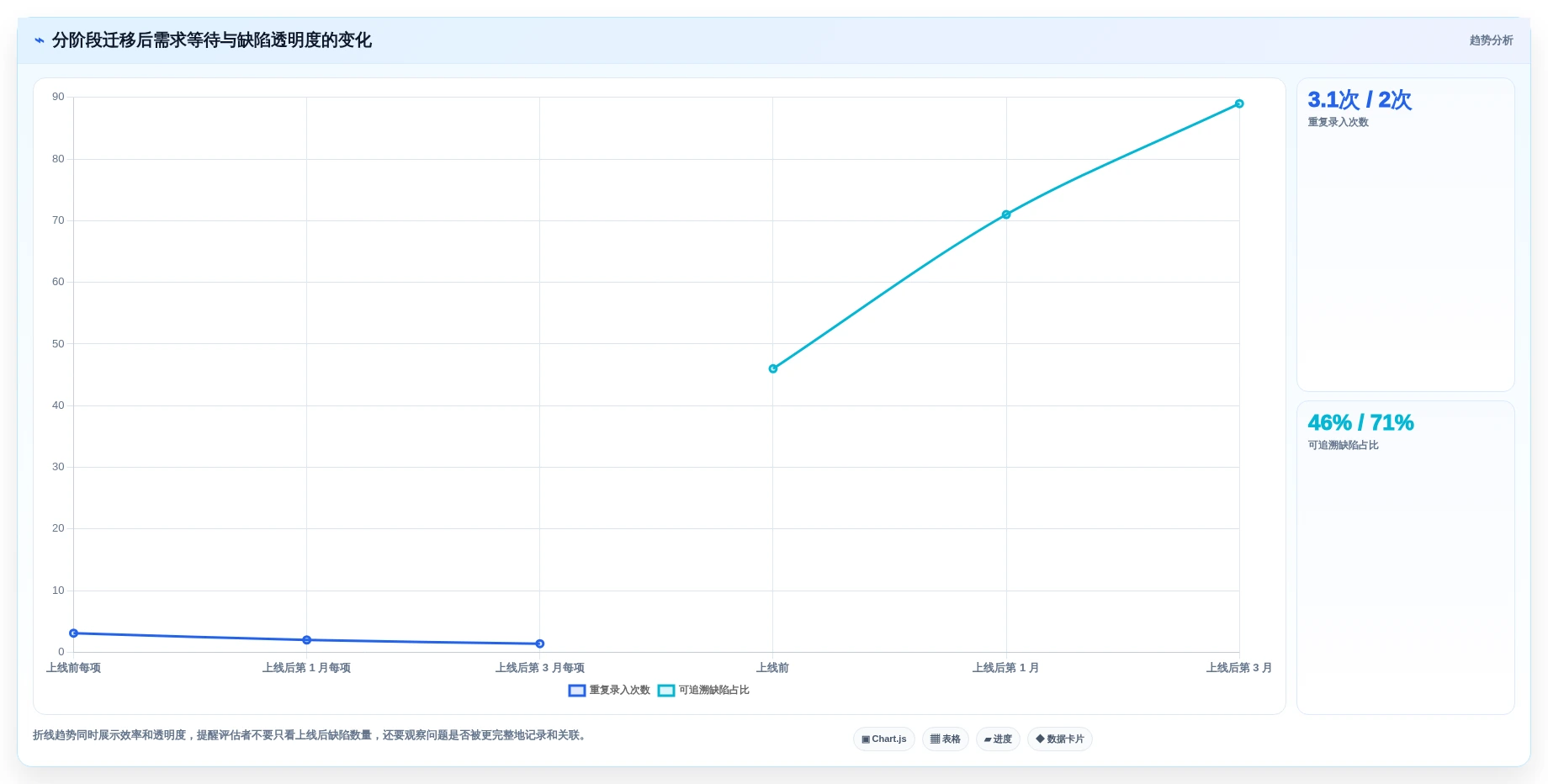Viewport: 1548px width, 784px height.
Task: Click the footnote beginning 折线趋势同时展示效率和透明度
Action: point(311,735)
